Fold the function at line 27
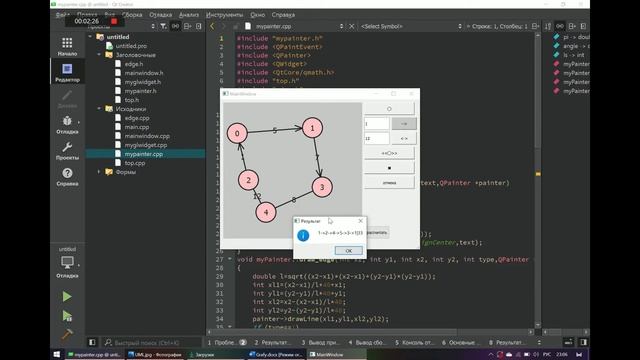 click(229, 259)
